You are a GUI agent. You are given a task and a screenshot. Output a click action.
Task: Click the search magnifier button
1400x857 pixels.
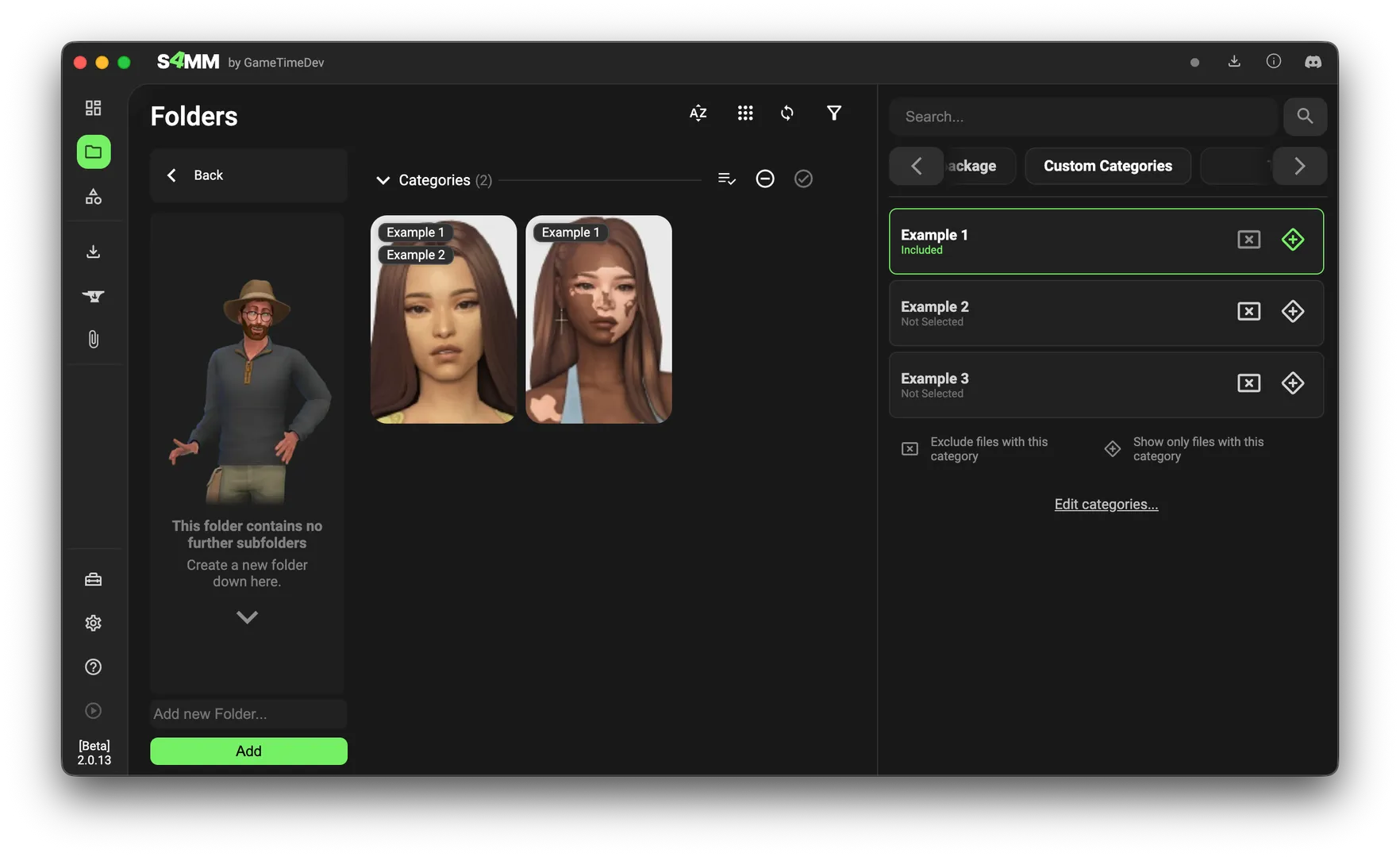(1305, 117)
